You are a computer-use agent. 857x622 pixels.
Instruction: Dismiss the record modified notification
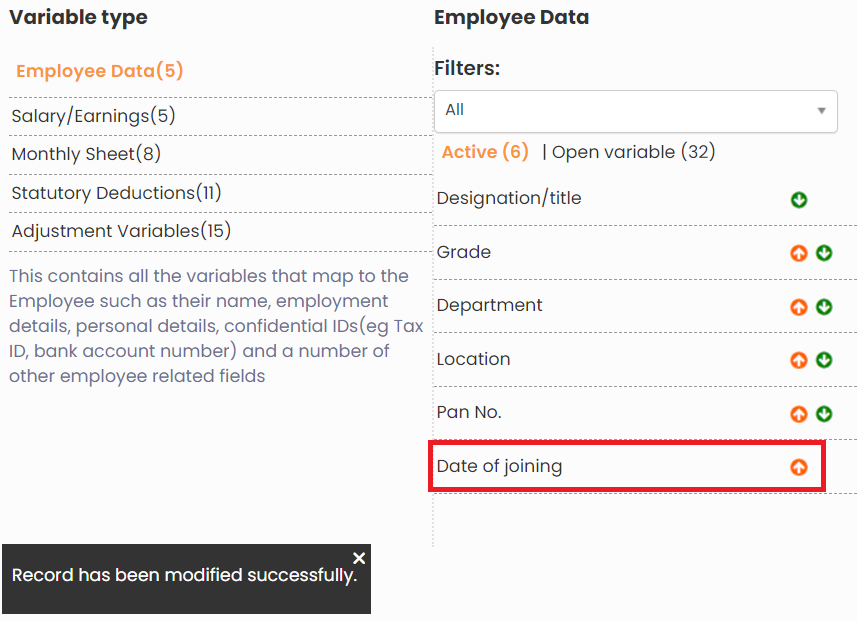(x=360, y=558)
